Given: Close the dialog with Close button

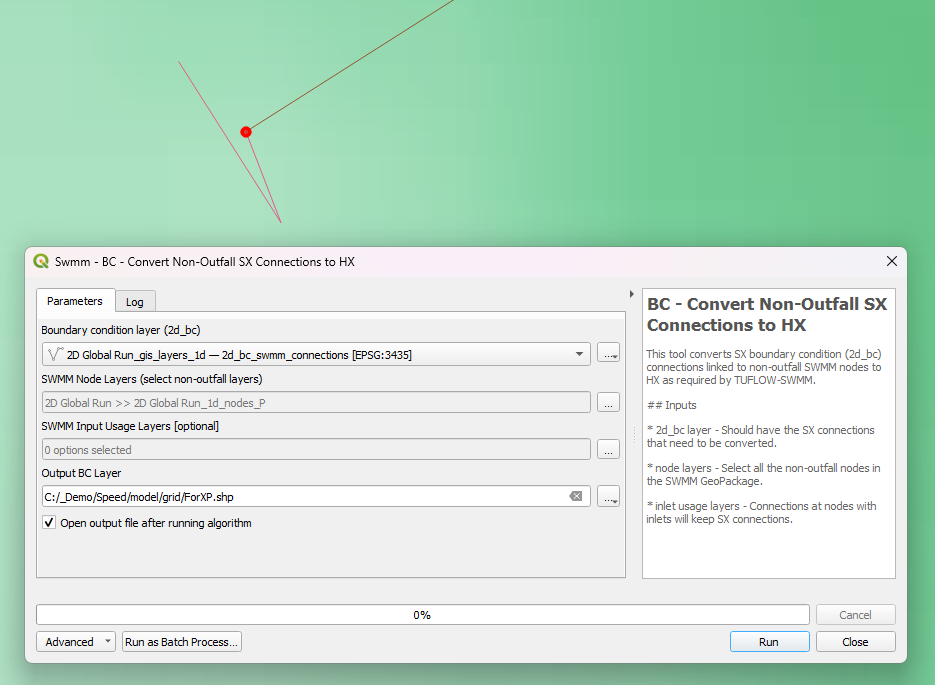Looking at the screenshot, I should tap(855, 641).
